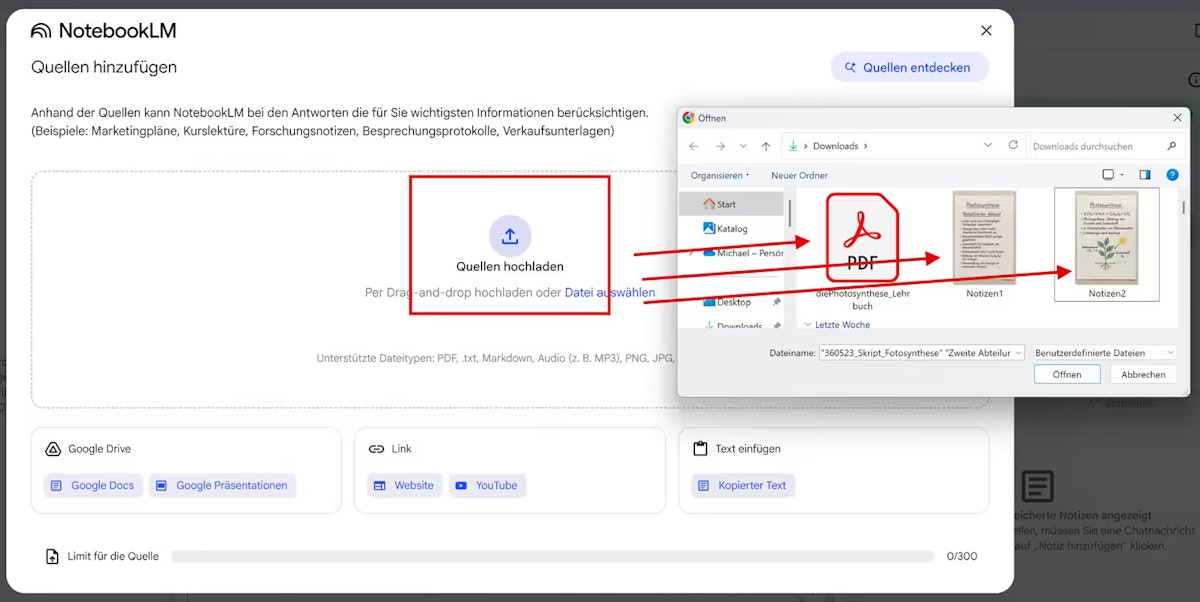Screen dimensions: 1200x602
Task: Open the view options dropdown arrow
Action: click(x=1123, y=175)
